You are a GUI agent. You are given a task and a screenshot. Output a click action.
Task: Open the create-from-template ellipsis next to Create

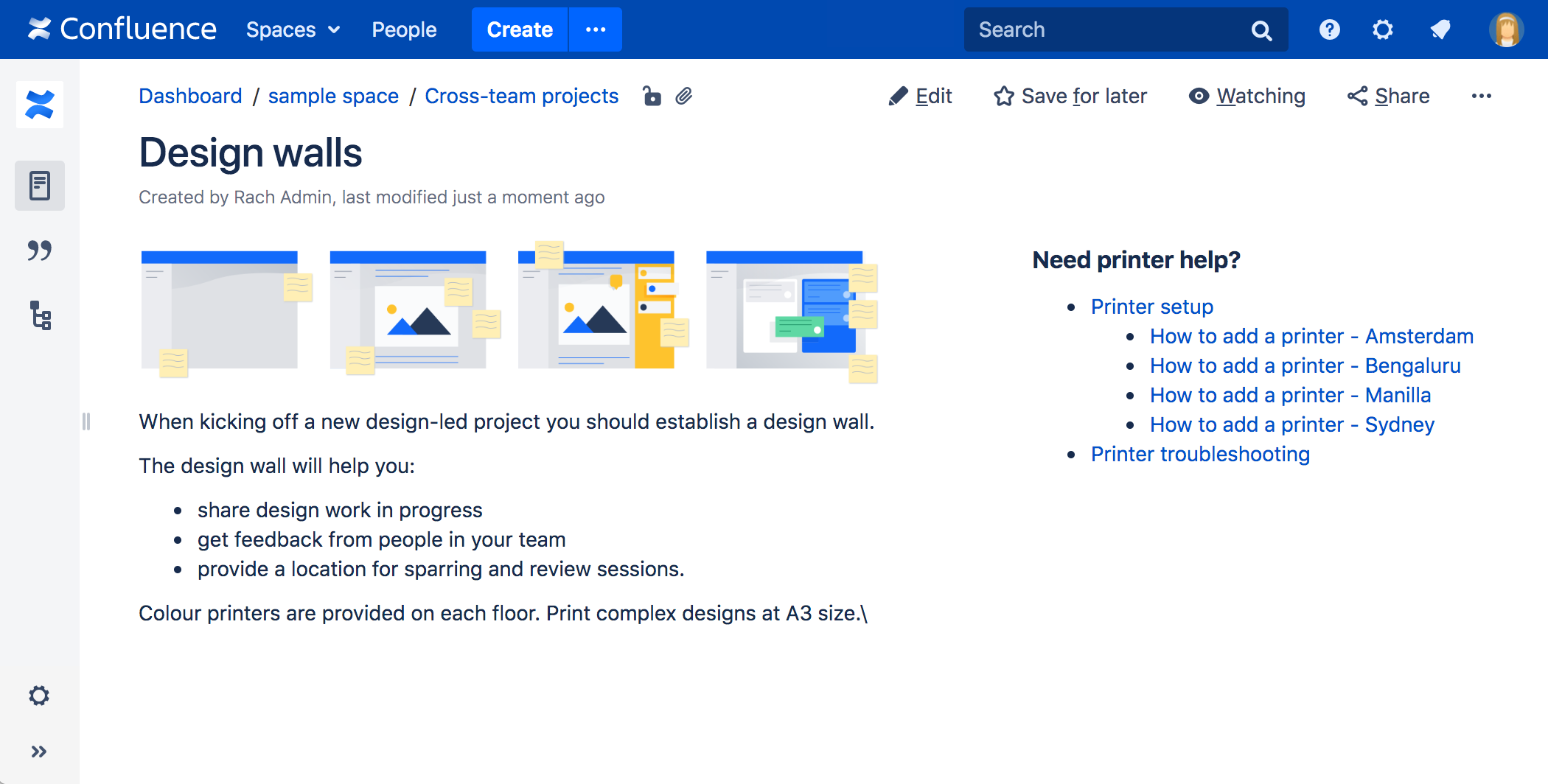tap(596, 29)
